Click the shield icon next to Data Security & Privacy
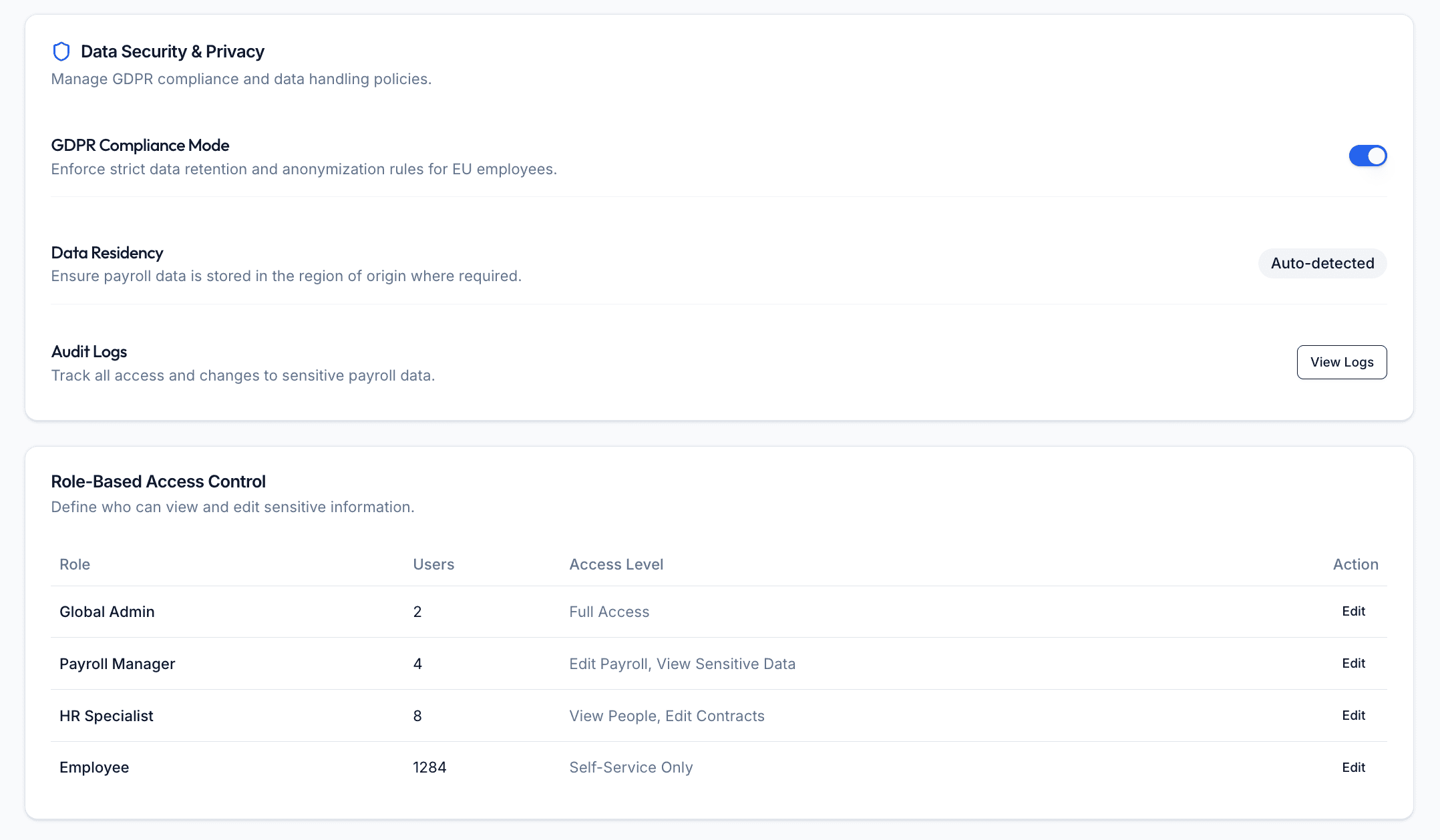 [61, 51]
